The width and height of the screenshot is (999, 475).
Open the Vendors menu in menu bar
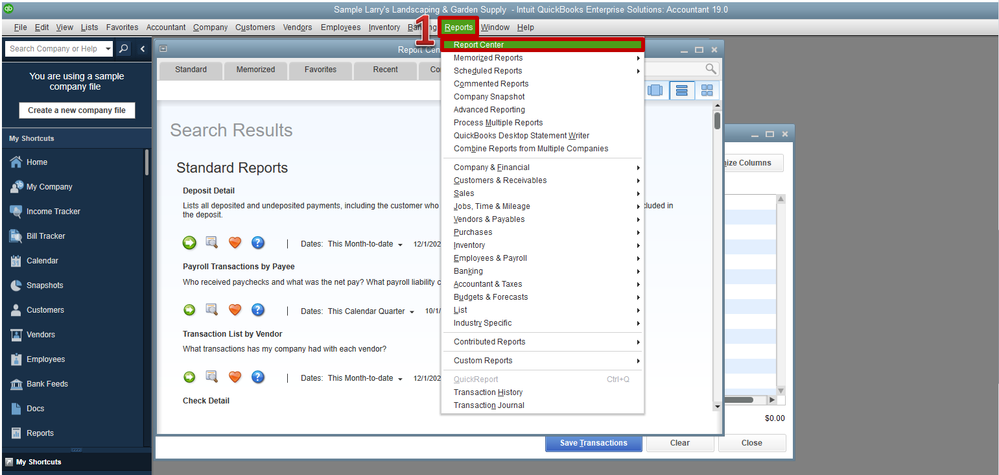click(x=298, y=27)
